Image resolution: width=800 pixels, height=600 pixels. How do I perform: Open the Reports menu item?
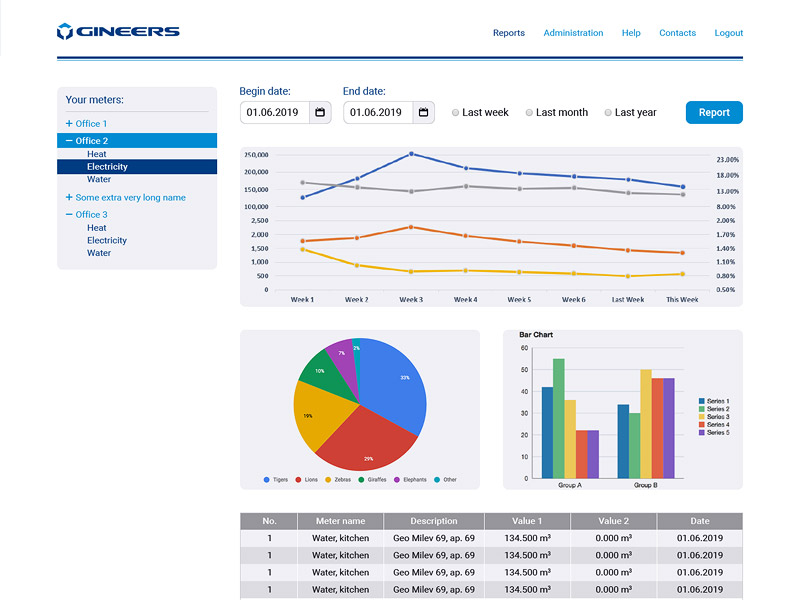pyautogui.click(x=509, y=33)
